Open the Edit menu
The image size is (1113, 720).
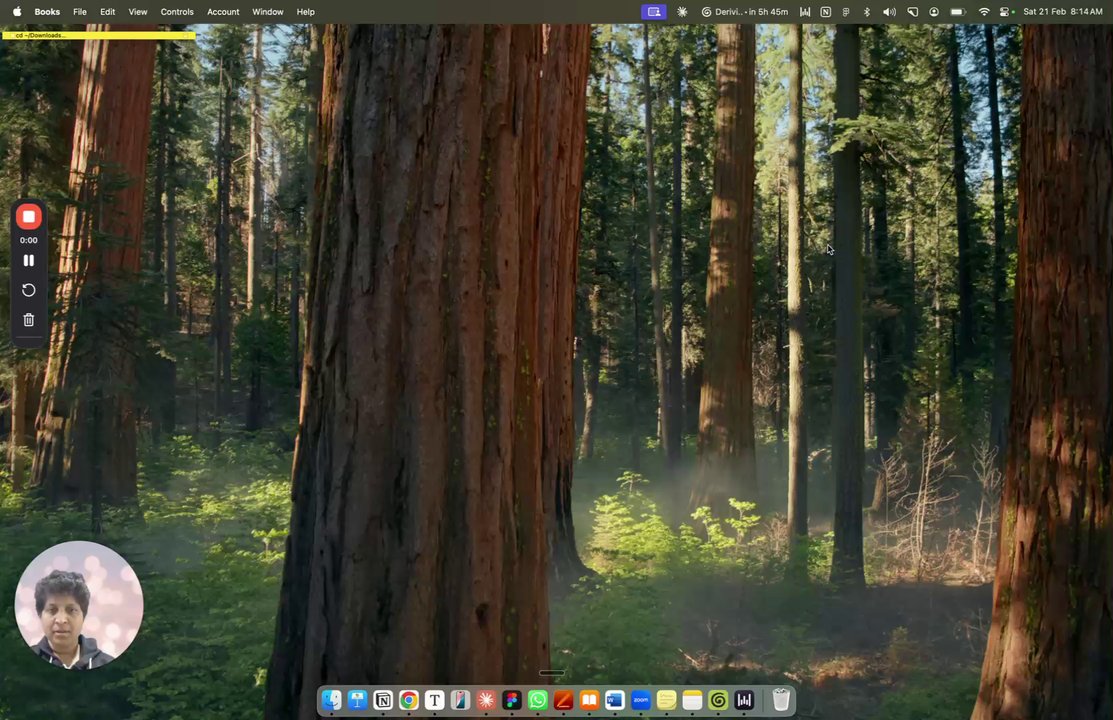pos(107,11)
